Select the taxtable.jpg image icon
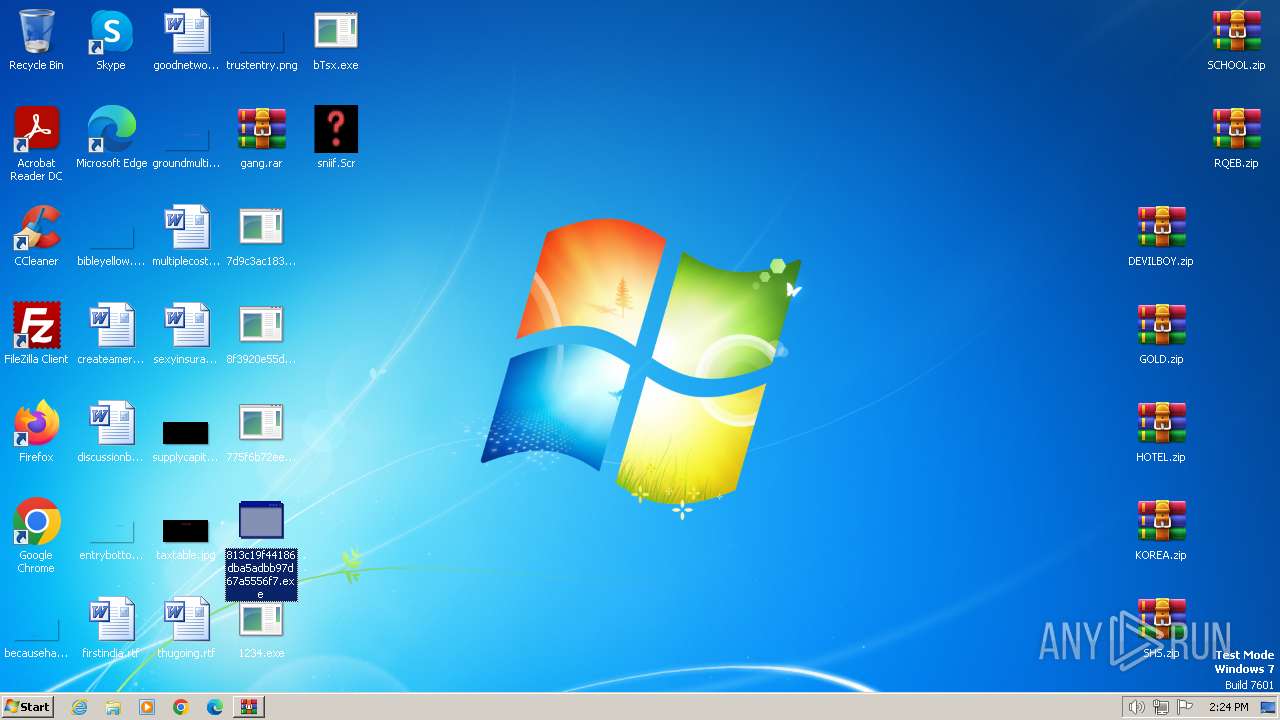This screenshot has width=1280, height=720. click(186, 530)
